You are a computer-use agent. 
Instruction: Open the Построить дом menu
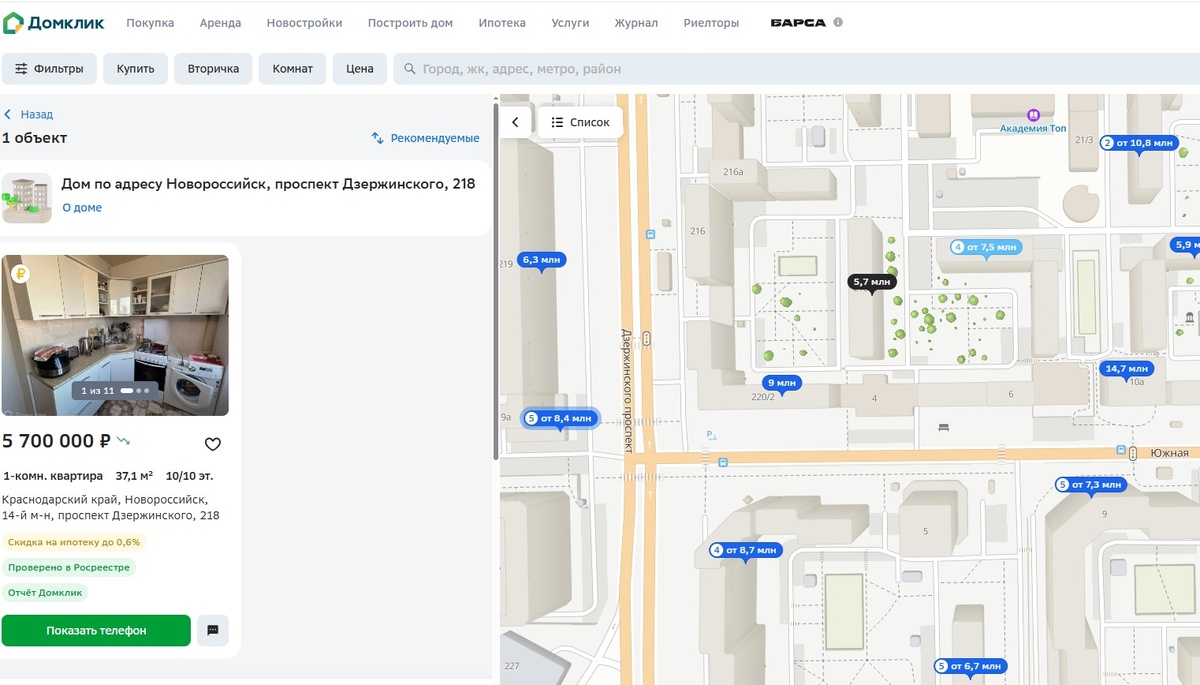coord(410,23)
